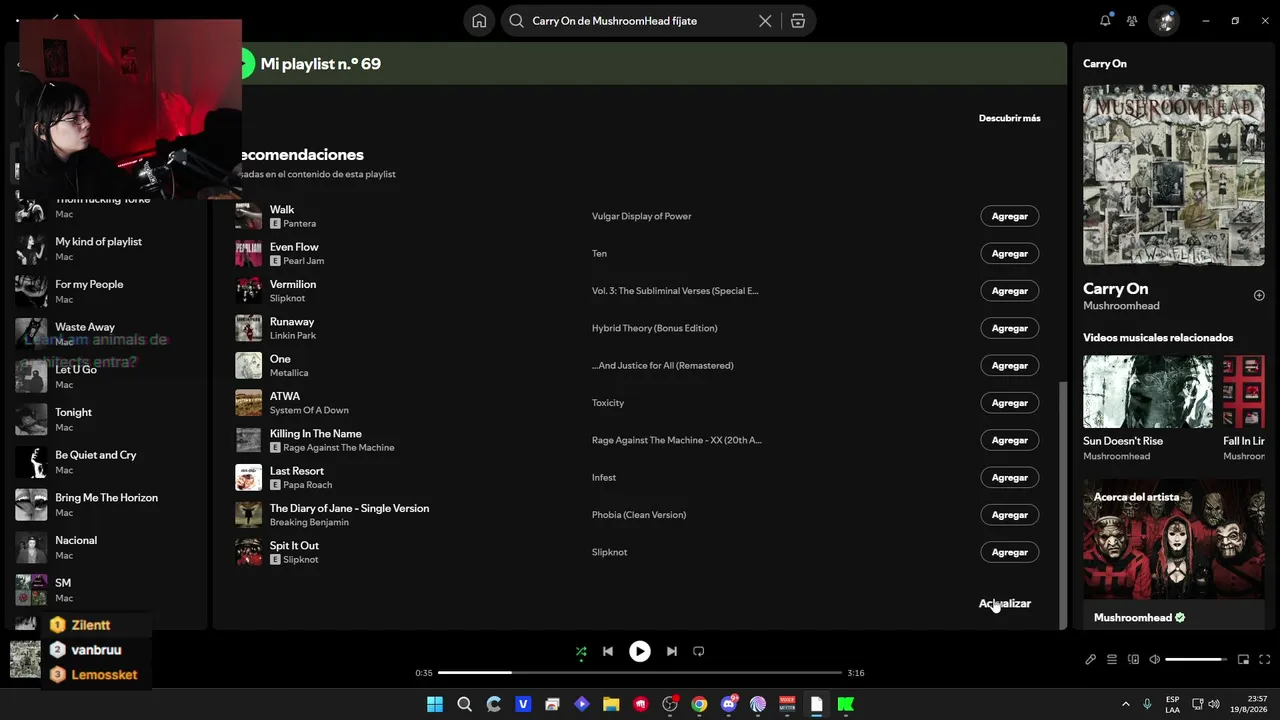Add Killing In The Name to playlist
1280x720 pixels.
(1009, 440)
